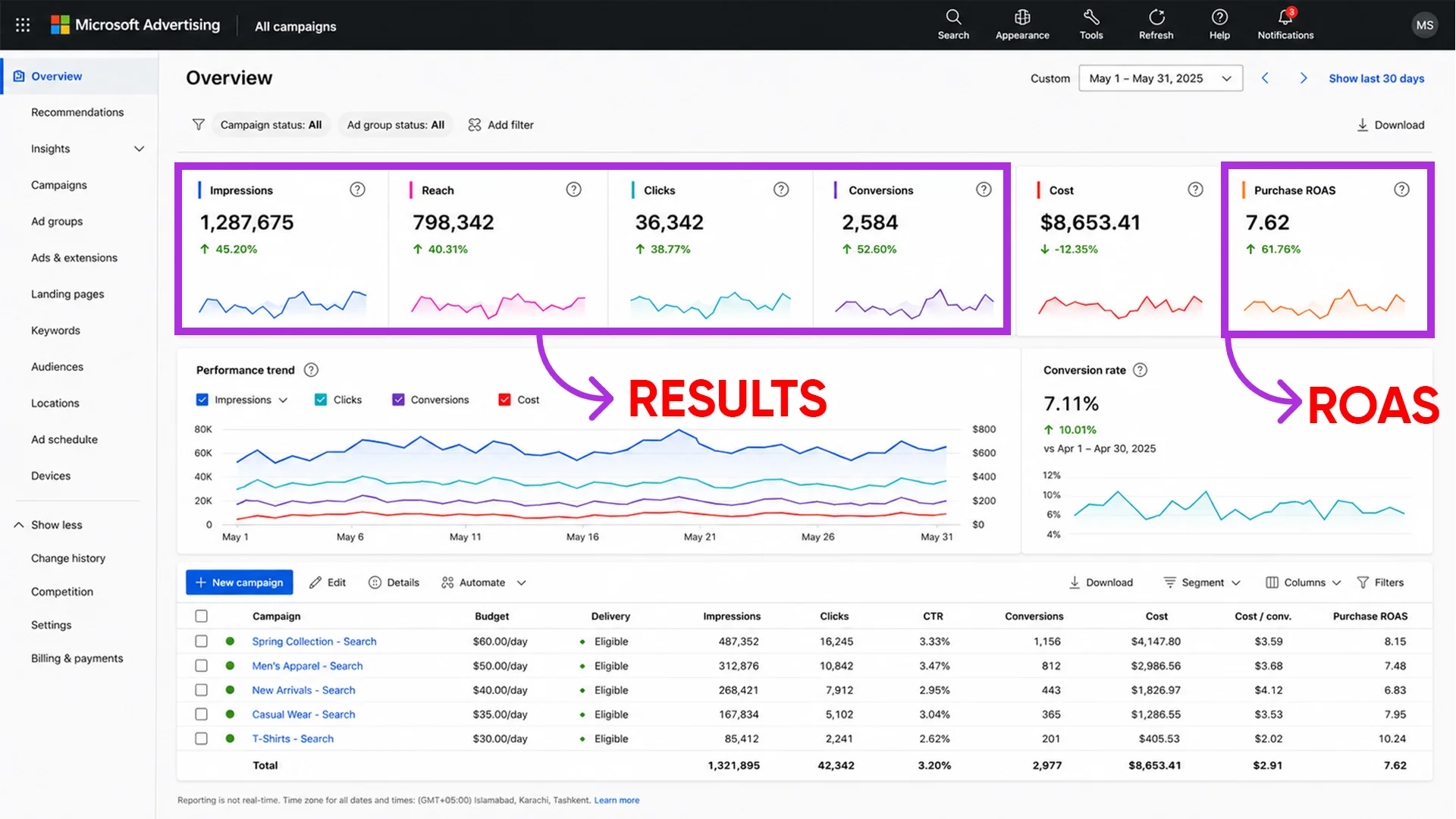
Task: Open the Help question mark icon
Action: [1219, 17]
